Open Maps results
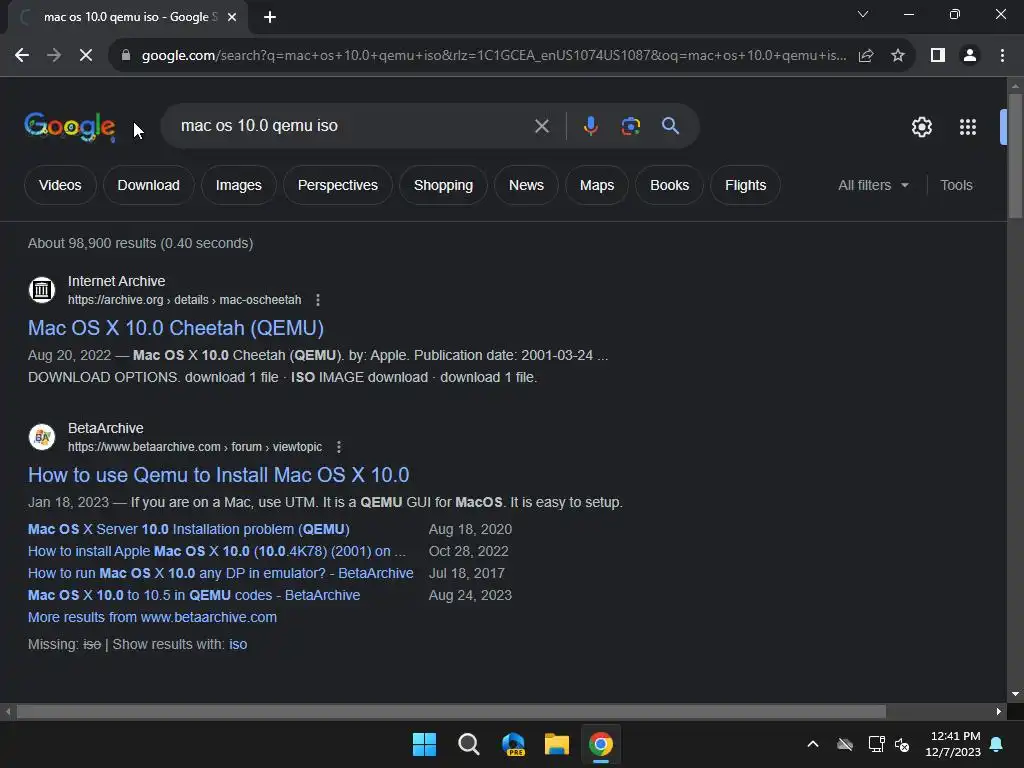 tap(597, 185)
